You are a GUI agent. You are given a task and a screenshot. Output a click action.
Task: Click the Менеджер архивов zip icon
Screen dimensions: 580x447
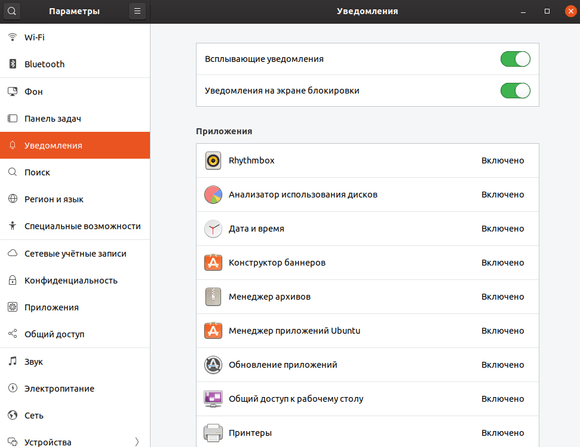click(x=213, y=297)
